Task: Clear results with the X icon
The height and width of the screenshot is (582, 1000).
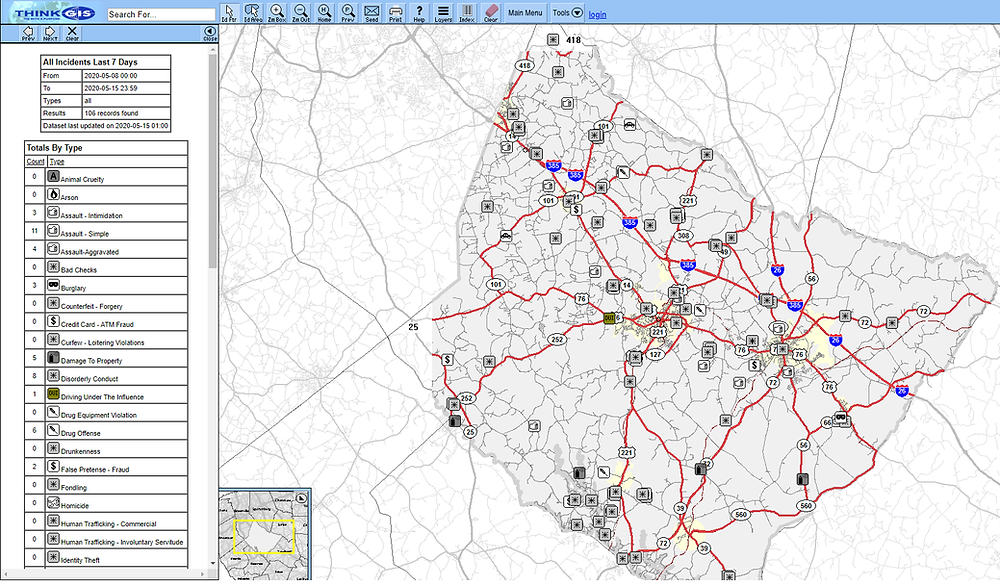Action: pyautogui.click(x=72, y=33)
